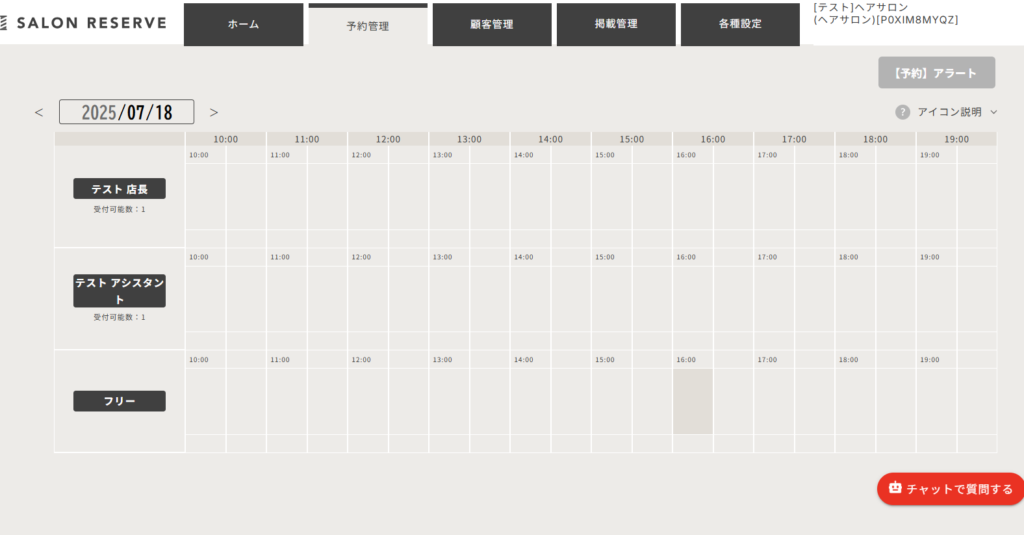Go to previous day with left arrow
The image size is (1024, 535).
point(39,113)
